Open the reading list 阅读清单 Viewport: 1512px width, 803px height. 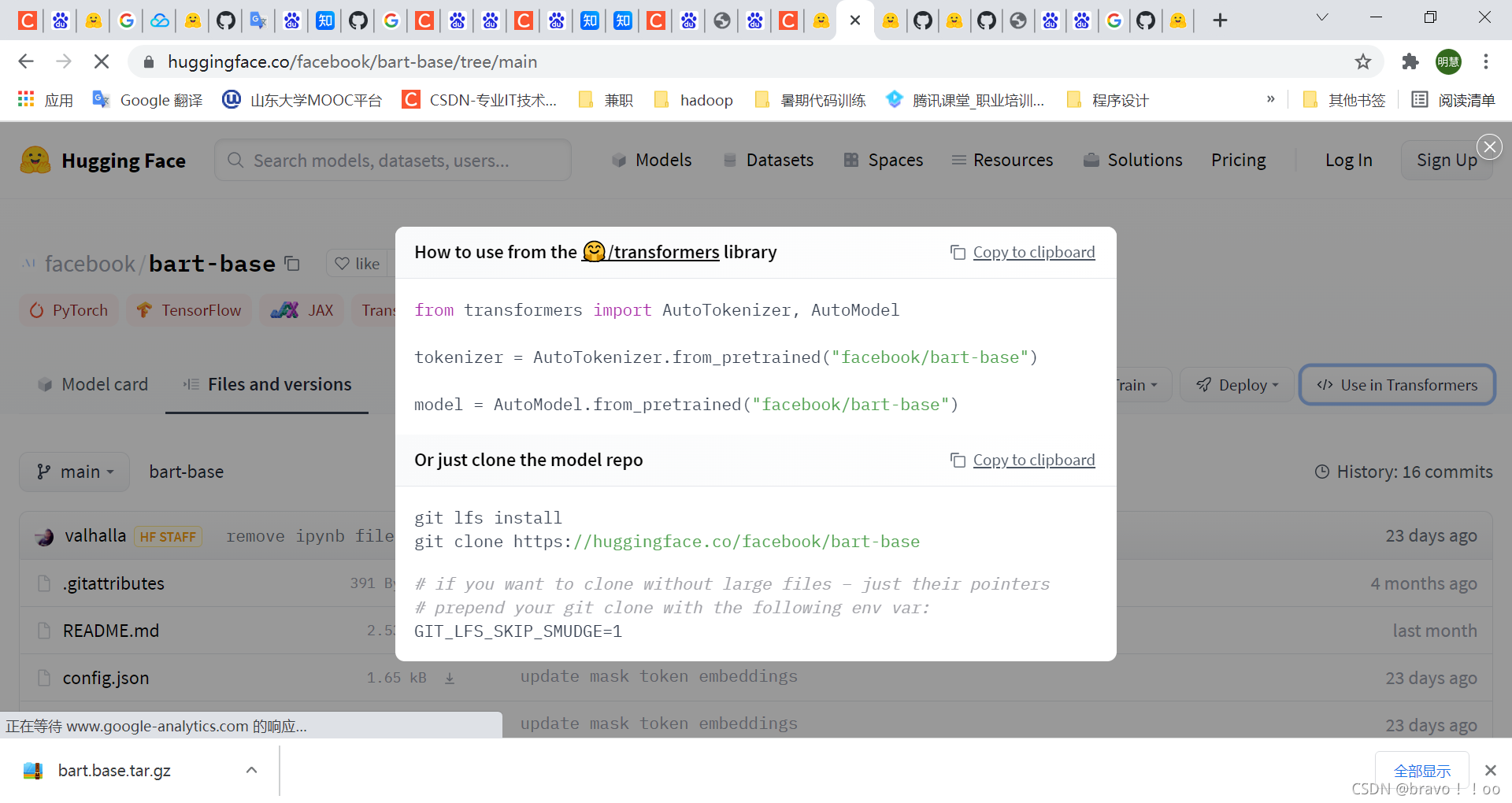pyautogui.click(x=1454, y=100)
